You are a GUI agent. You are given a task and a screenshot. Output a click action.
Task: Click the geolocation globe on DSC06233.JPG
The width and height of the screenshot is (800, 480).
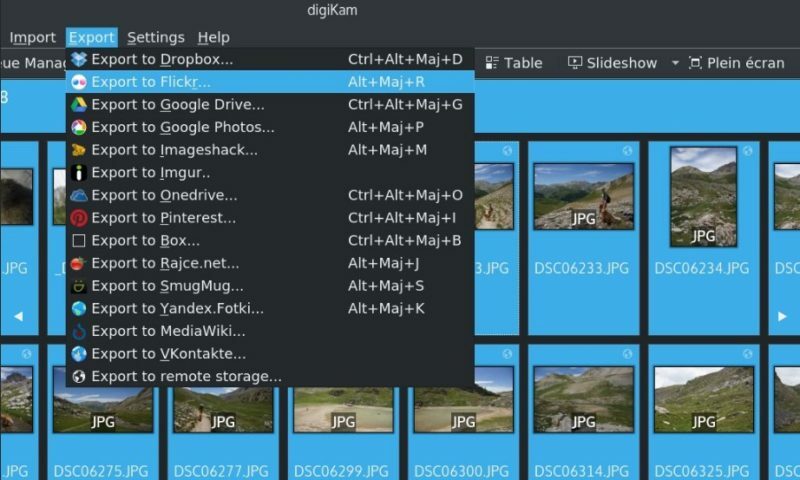(627, 150)
